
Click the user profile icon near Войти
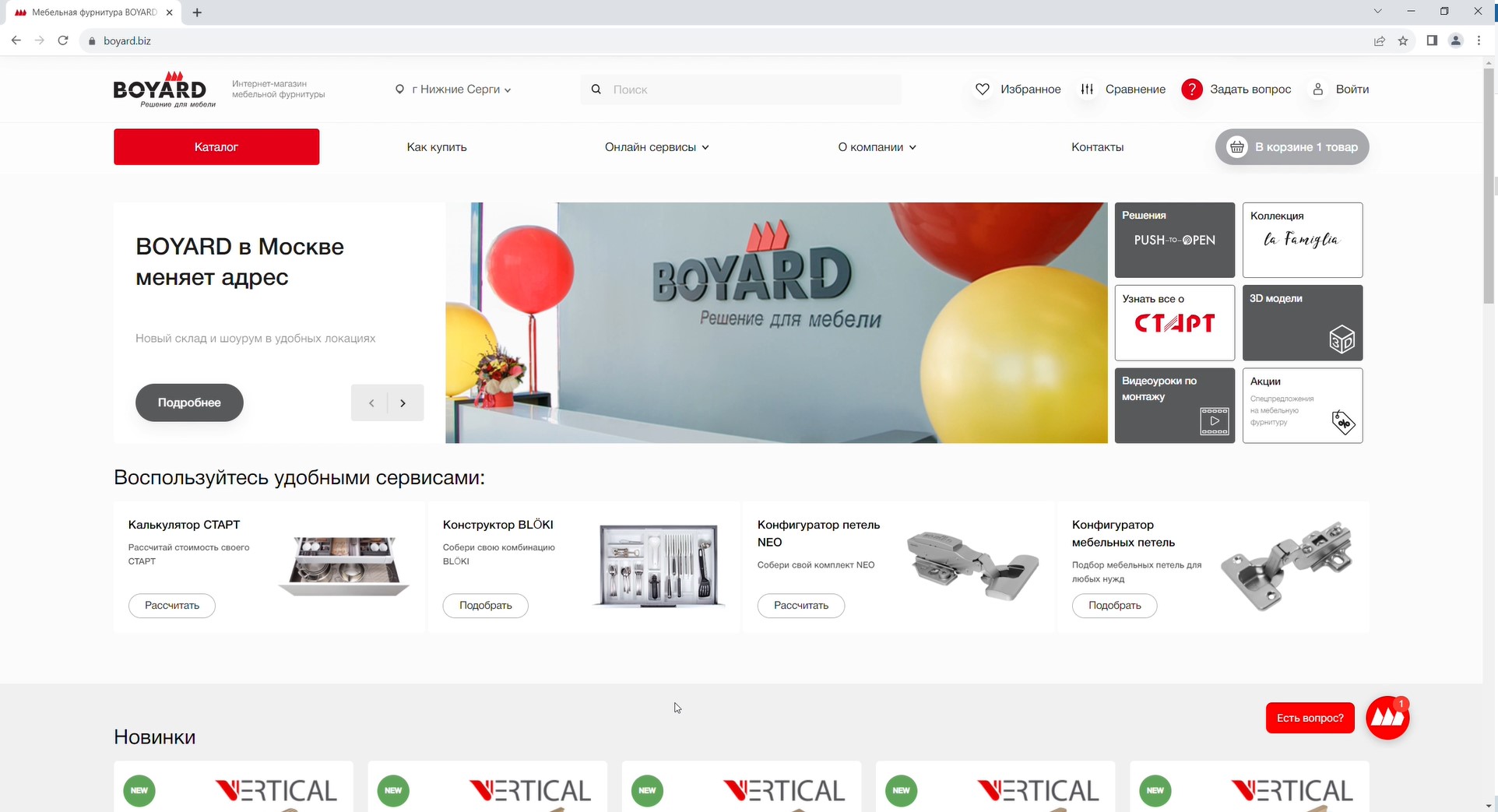(1318, 90)
